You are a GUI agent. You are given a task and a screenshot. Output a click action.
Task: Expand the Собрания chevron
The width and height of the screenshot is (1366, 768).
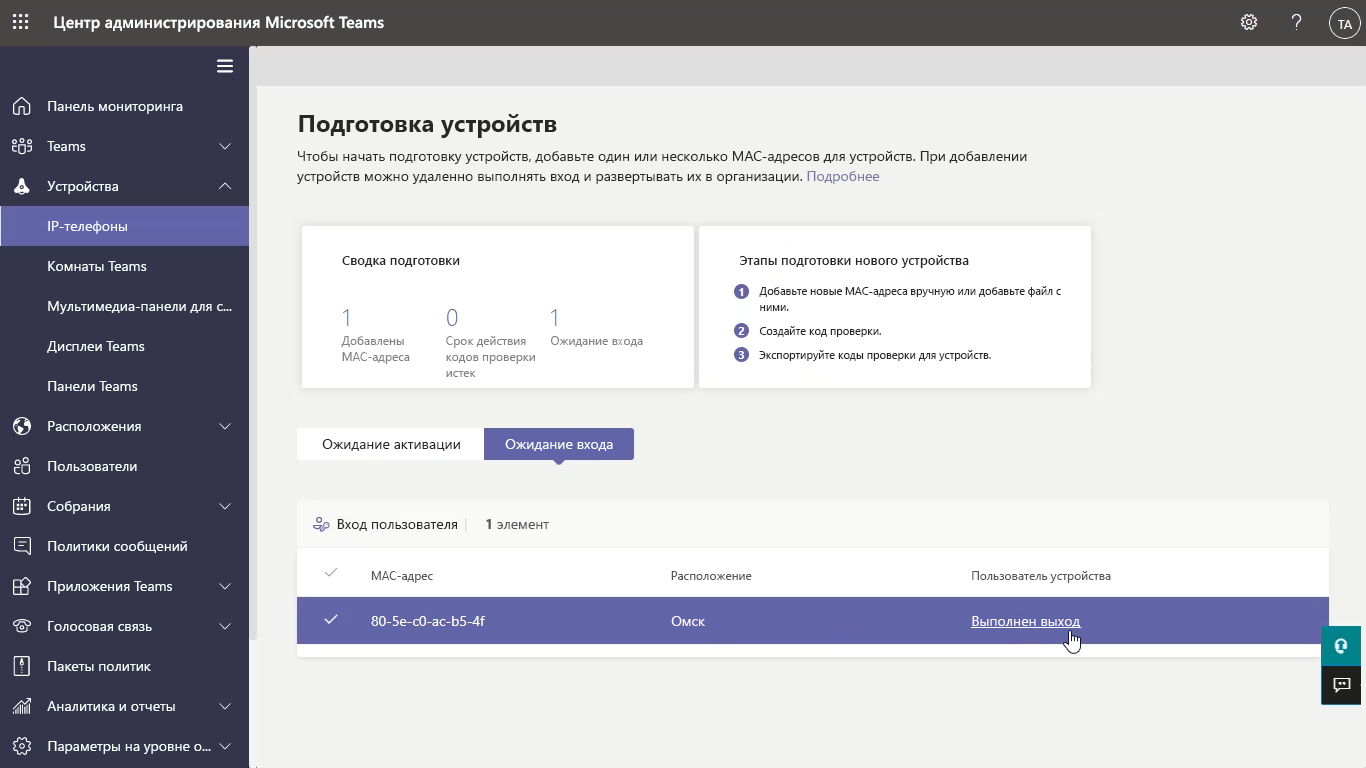225,506
